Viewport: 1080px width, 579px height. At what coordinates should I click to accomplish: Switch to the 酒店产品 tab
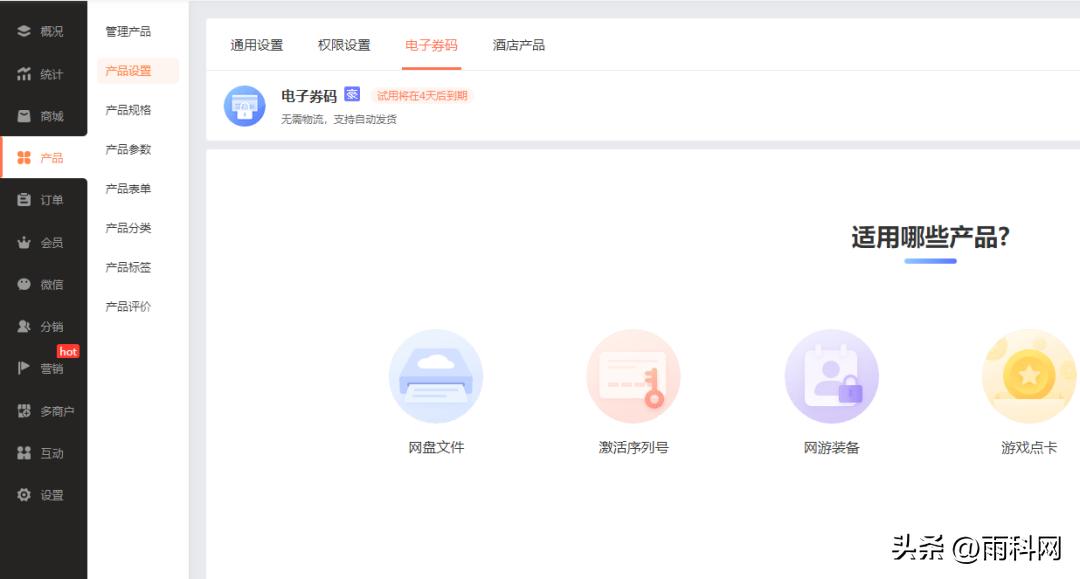[x=519, y=45]
